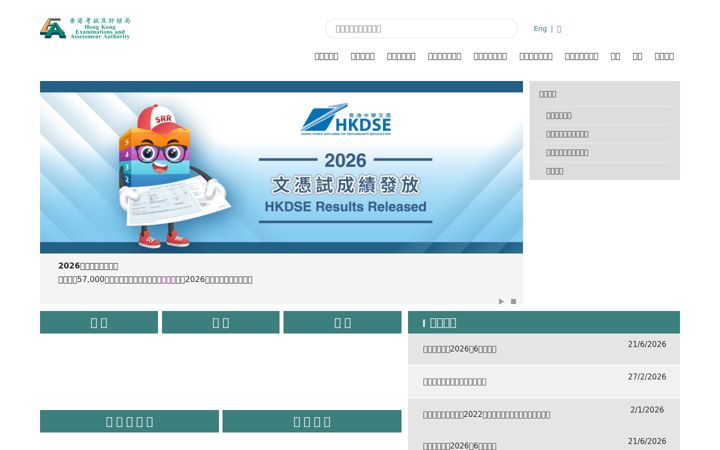Select the middle of three green tabs below banner
Screen dimensions: 720x450
(x=220, y=322)
